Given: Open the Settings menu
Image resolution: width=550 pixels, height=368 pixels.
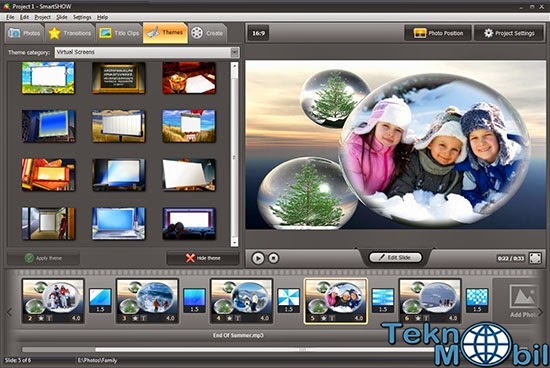Looking at the screenshot, I should click(82, 17).
